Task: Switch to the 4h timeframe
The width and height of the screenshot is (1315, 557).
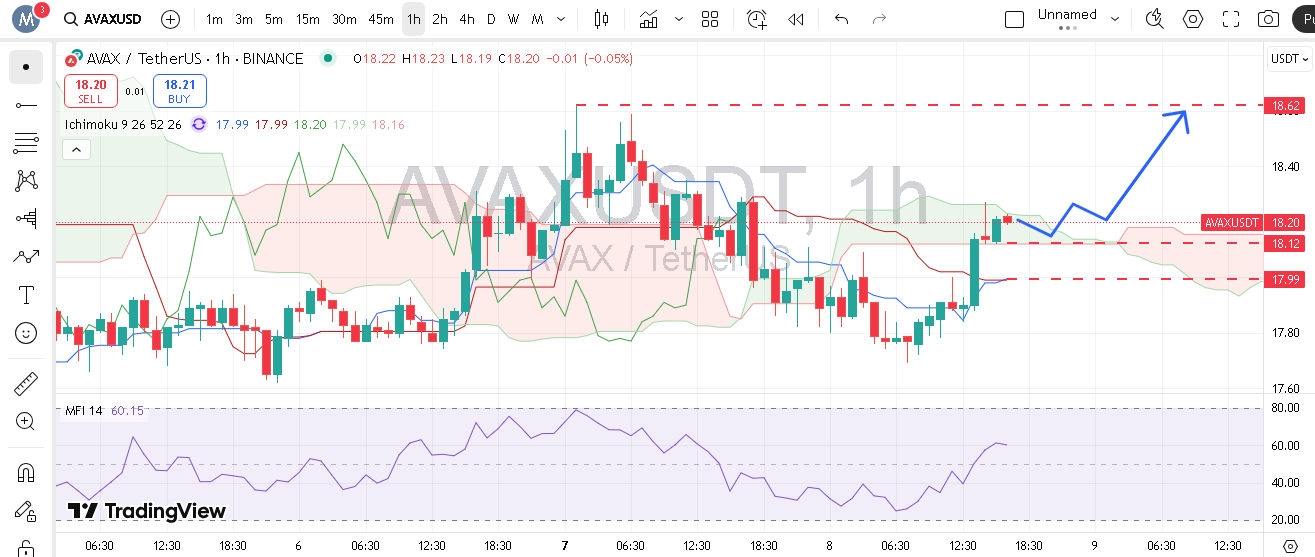Action: click(467, 19)
